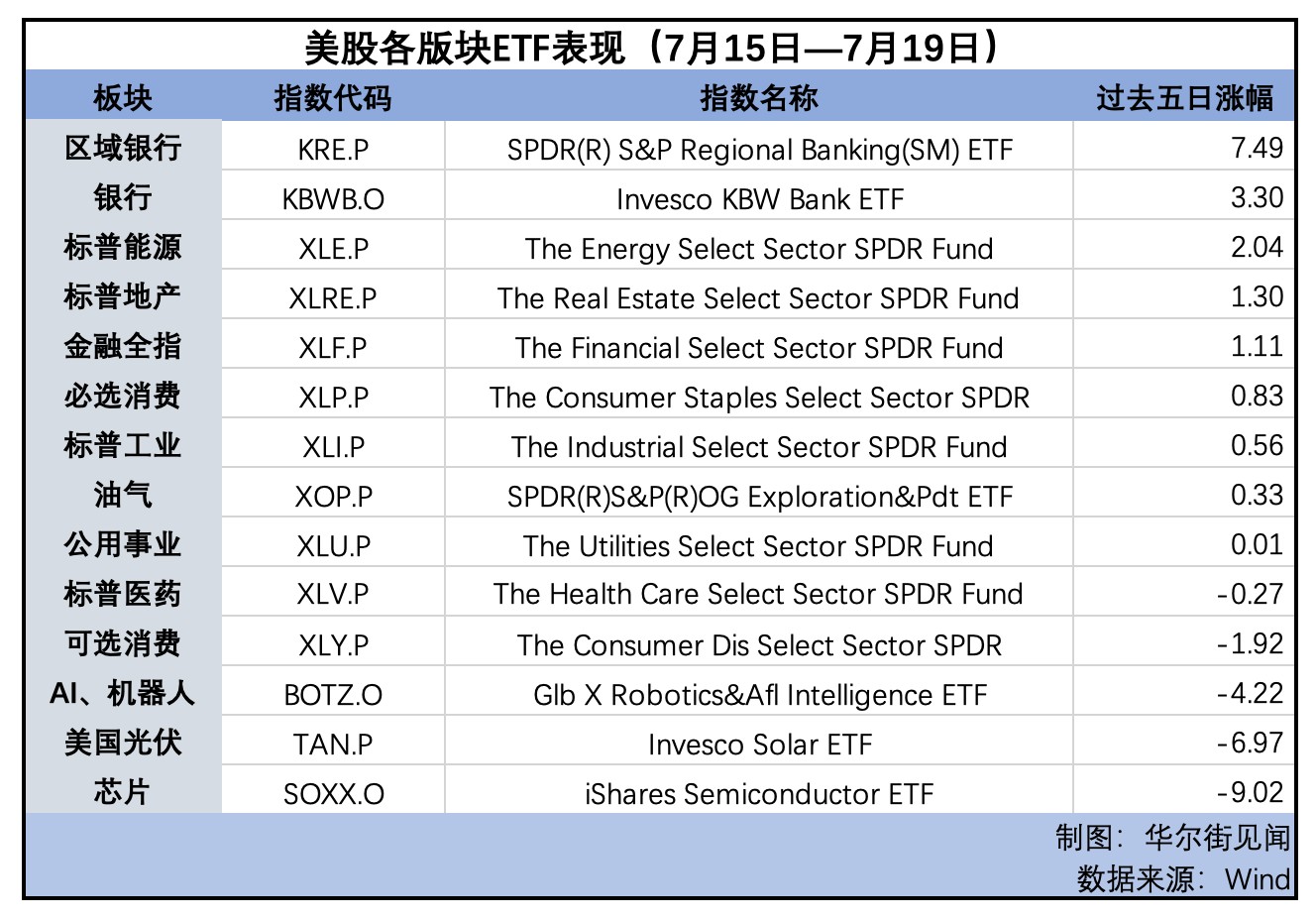Click the 指数代码 column header

333,98
